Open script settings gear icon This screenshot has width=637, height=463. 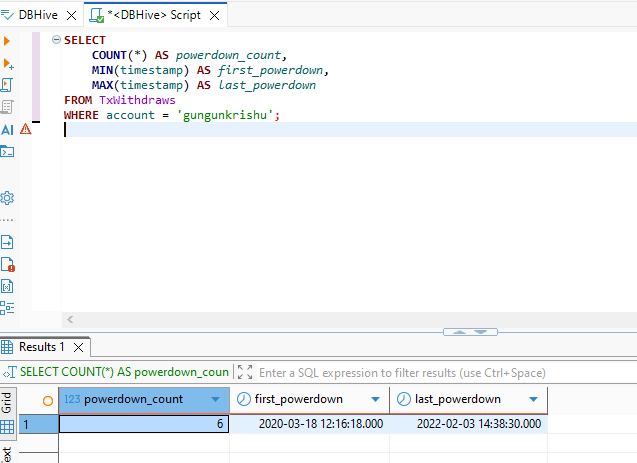pos(7,197)
